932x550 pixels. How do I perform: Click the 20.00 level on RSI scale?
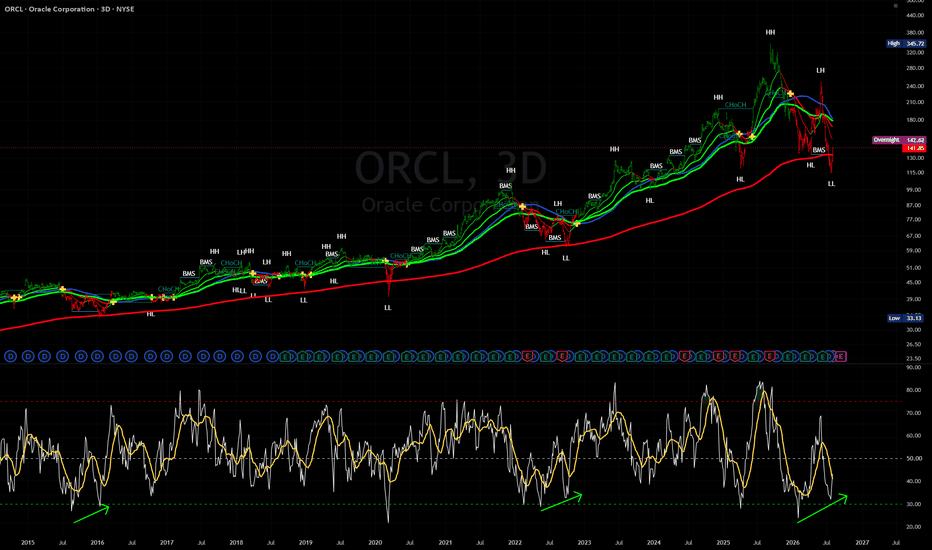[x=915, y=527]
